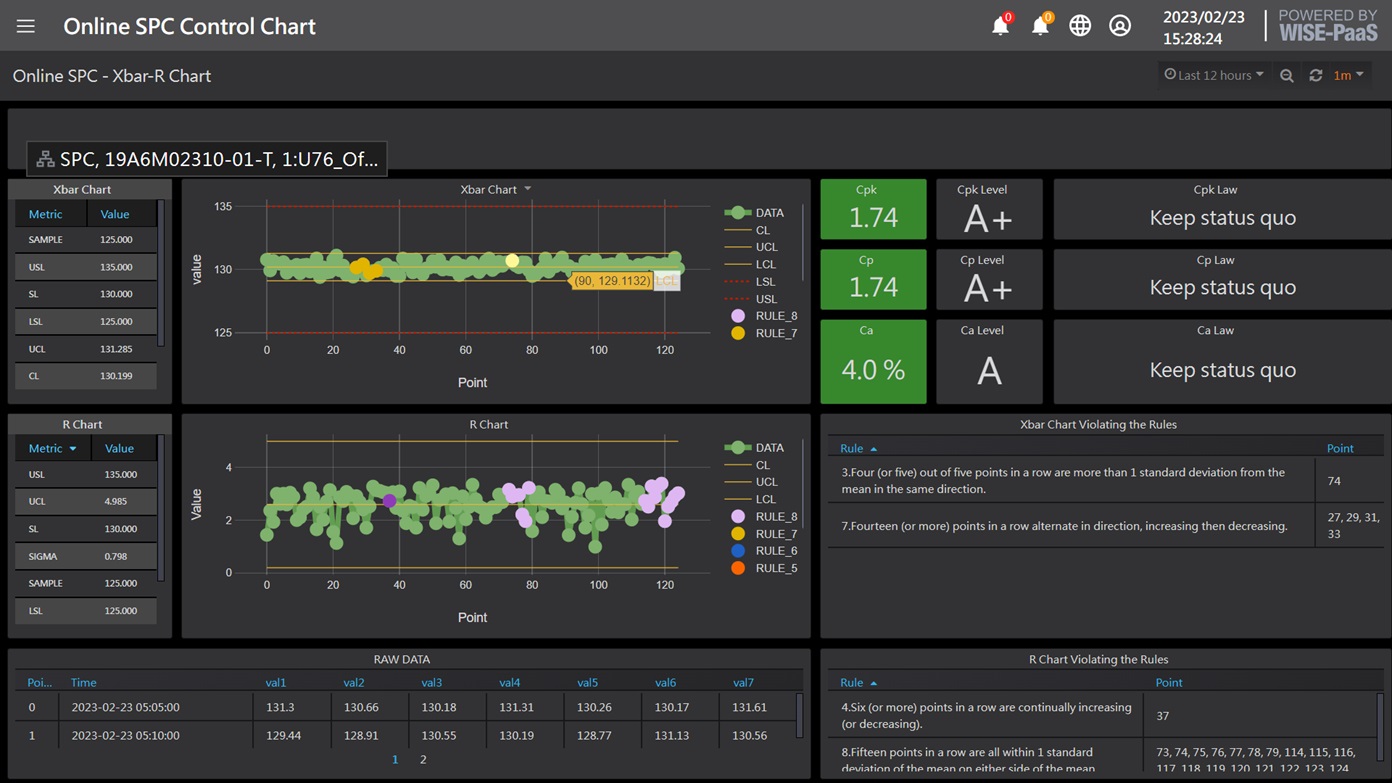Click the pale yellow point in Xbar Chart
Viewport: 1392px width, 783px height.
click(x=512, y=261)
